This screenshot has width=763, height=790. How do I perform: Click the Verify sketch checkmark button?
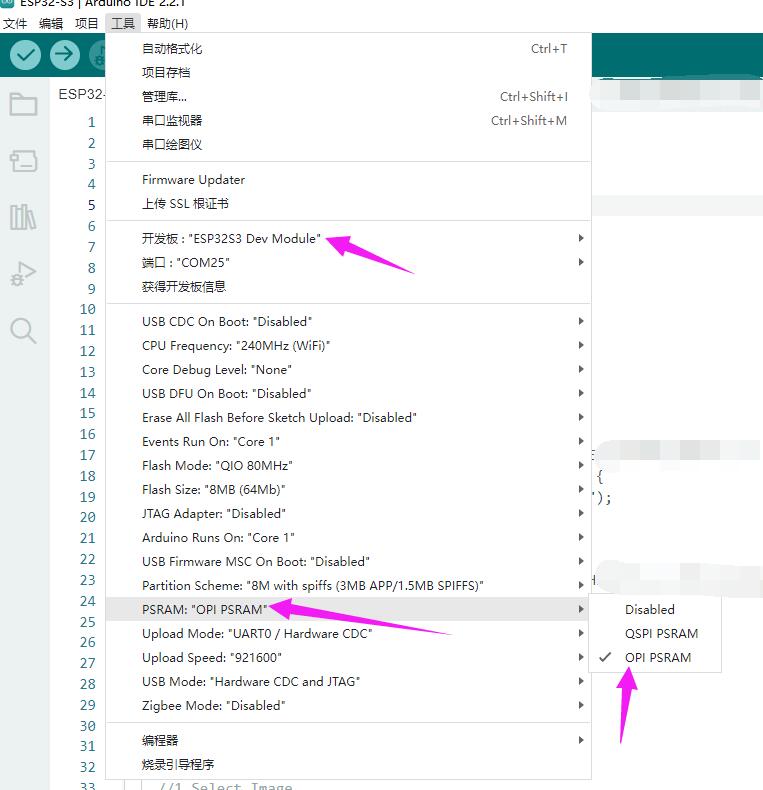click(26, 55)
